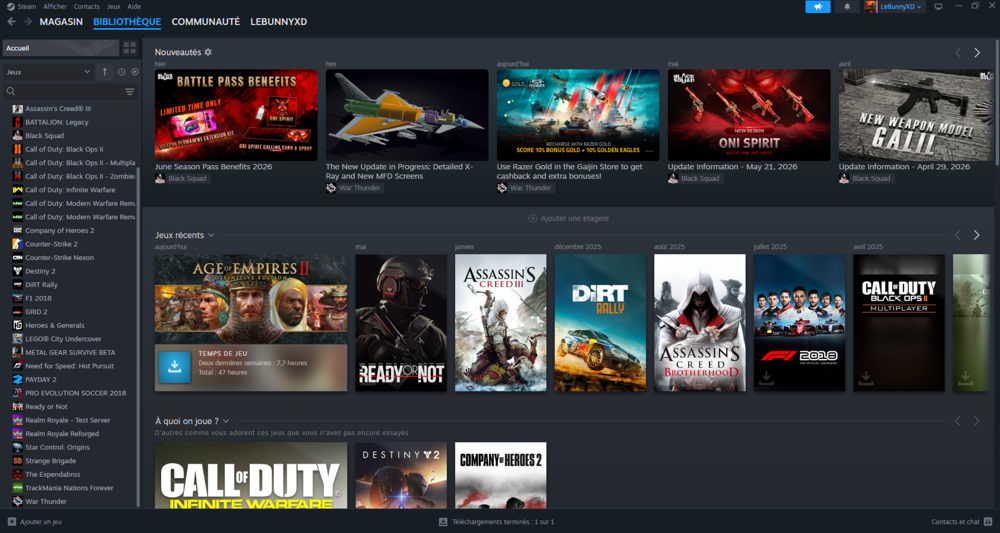Select GRID 2 in game list
1000x533 pixels.
coord(36,312)
